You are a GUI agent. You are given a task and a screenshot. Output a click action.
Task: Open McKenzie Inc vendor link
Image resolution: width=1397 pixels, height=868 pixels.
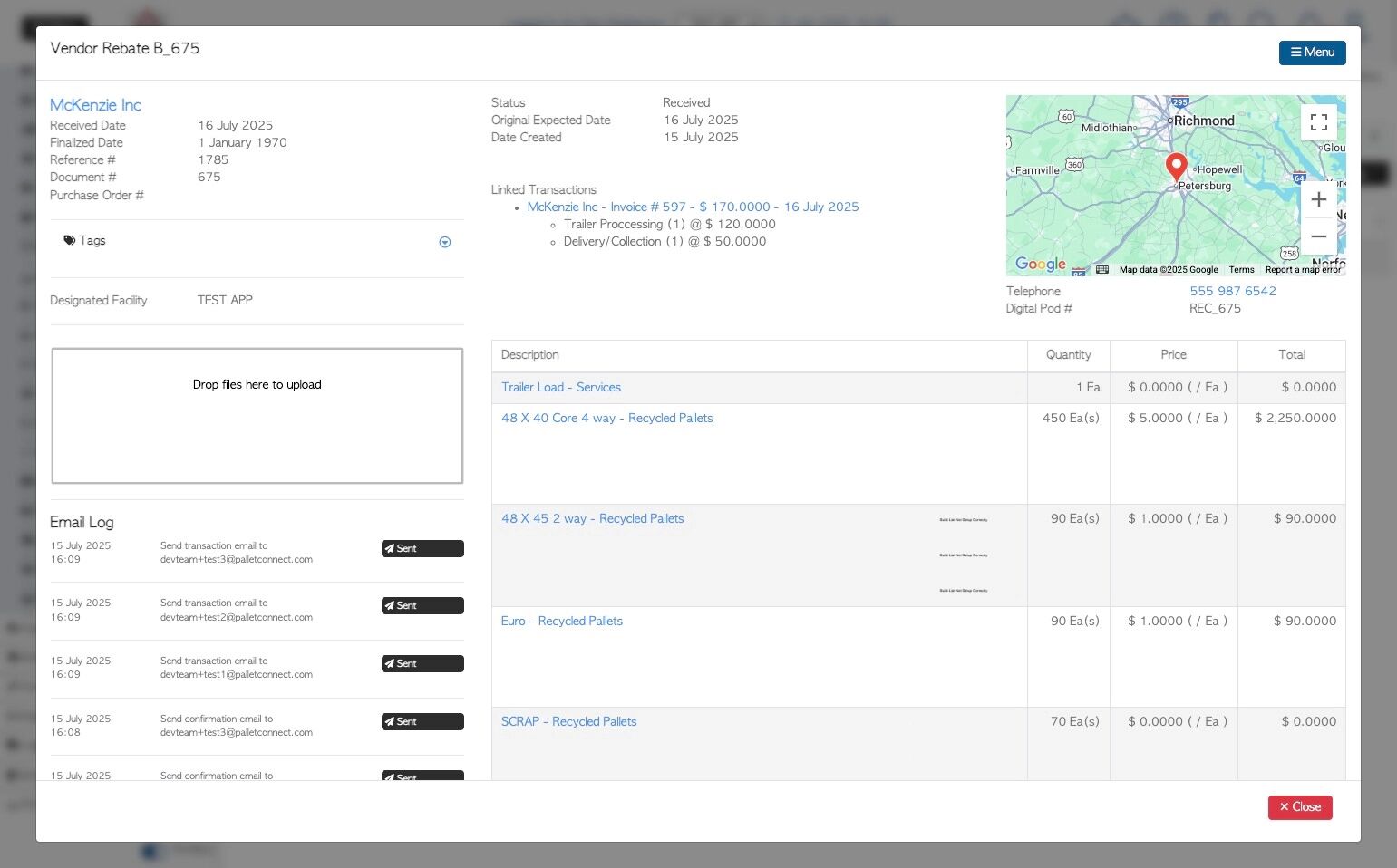[x=95, y=105]
